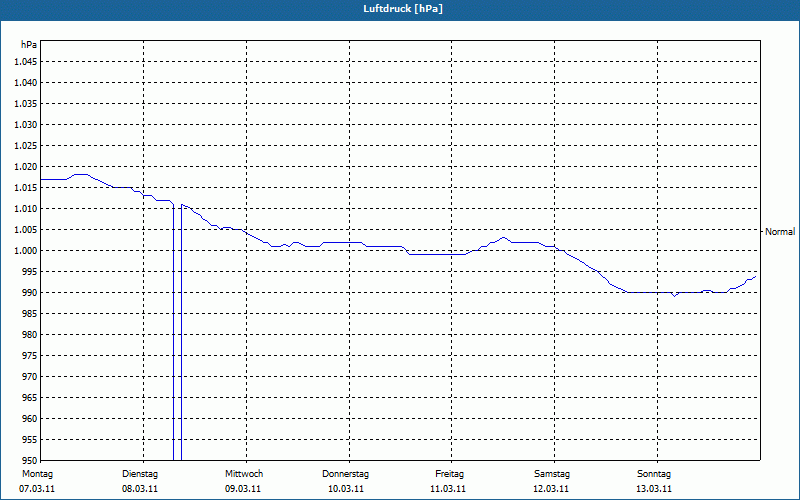Select the 'Dienstag' day label

(140, 474)
